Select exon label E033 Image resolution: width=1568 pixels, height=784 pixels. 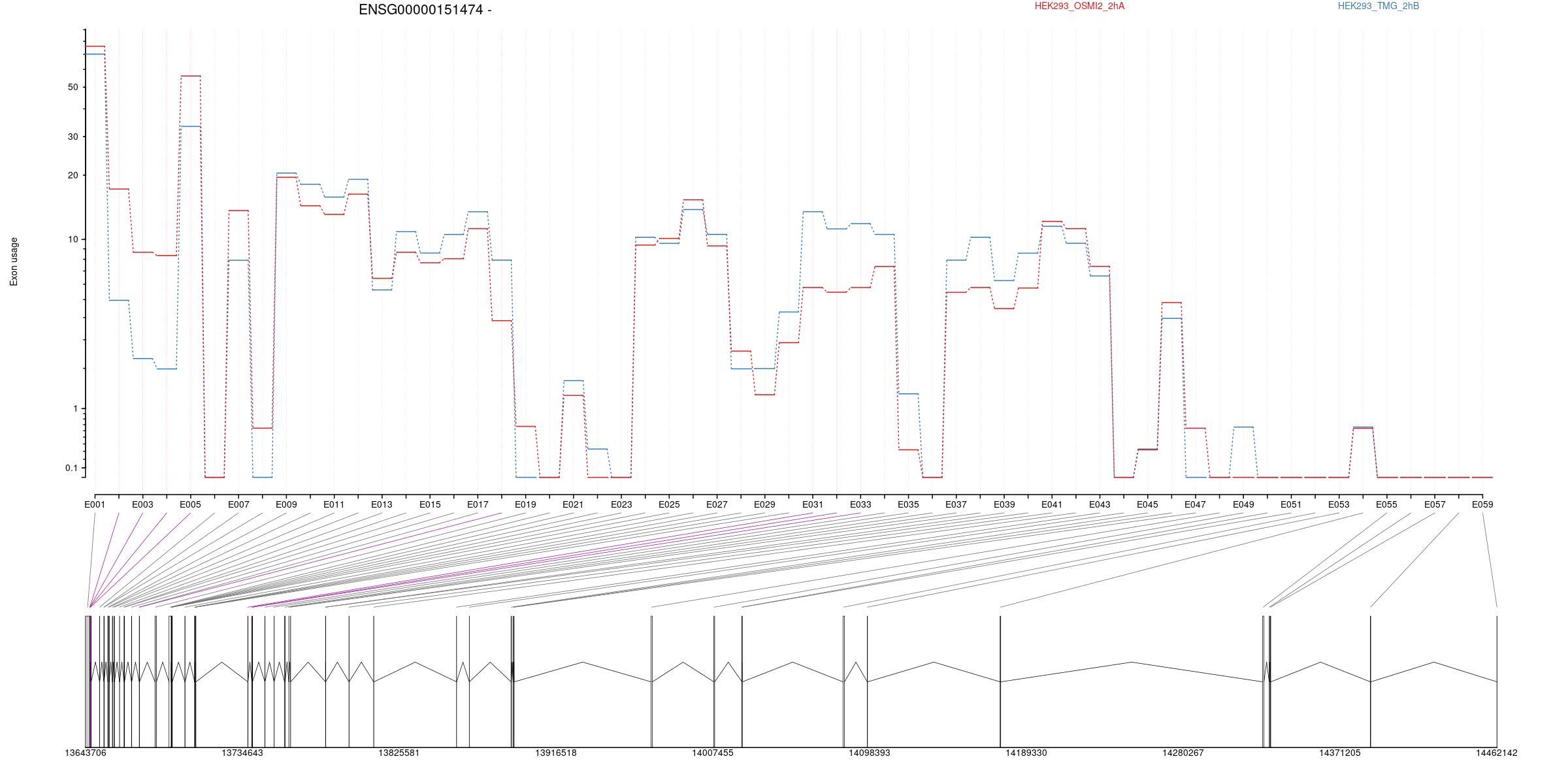tap(860, 504)
